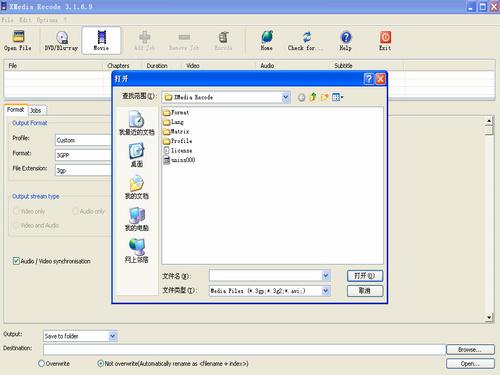
Task: Select the license file
Action: 178,150
